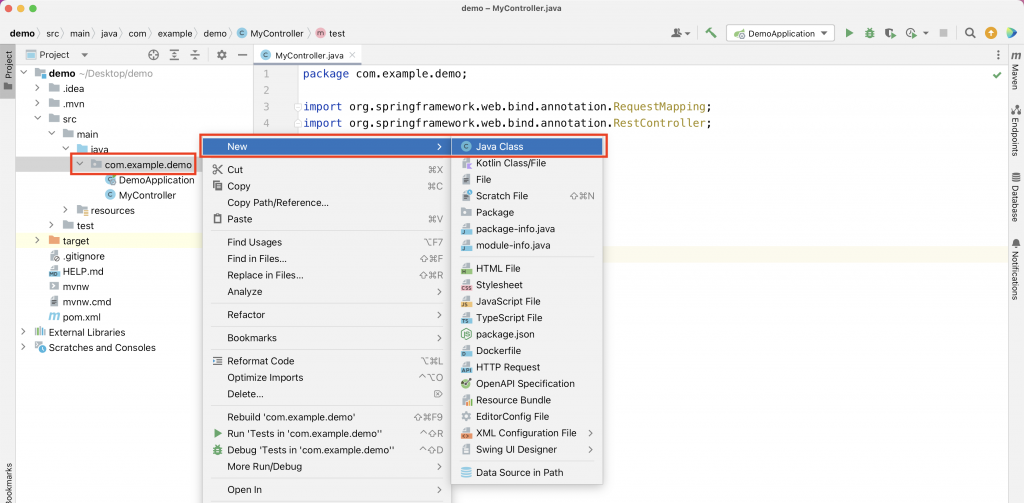The width and height of the screenshot is (1024, 503).
Task: Click the Stop square icon in toolbar
Action: (943, 33)
